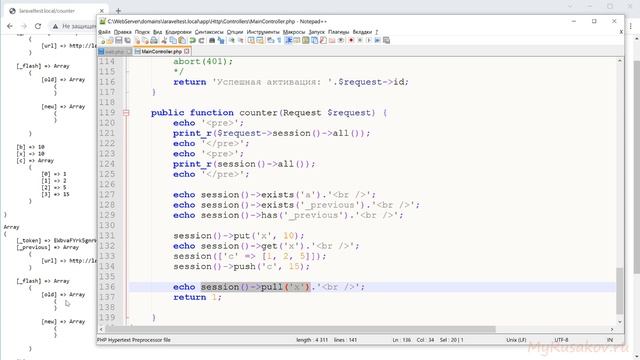Image resolution: width=640 pixels, height=360 pixels.
Task: Open the Вкладки menu
Action: [362, 32]
